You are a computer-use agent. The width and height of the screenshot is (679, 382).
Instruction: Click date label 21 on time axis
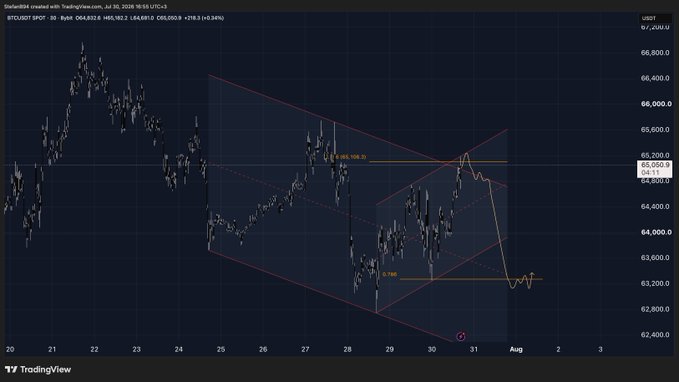point(52,349)
